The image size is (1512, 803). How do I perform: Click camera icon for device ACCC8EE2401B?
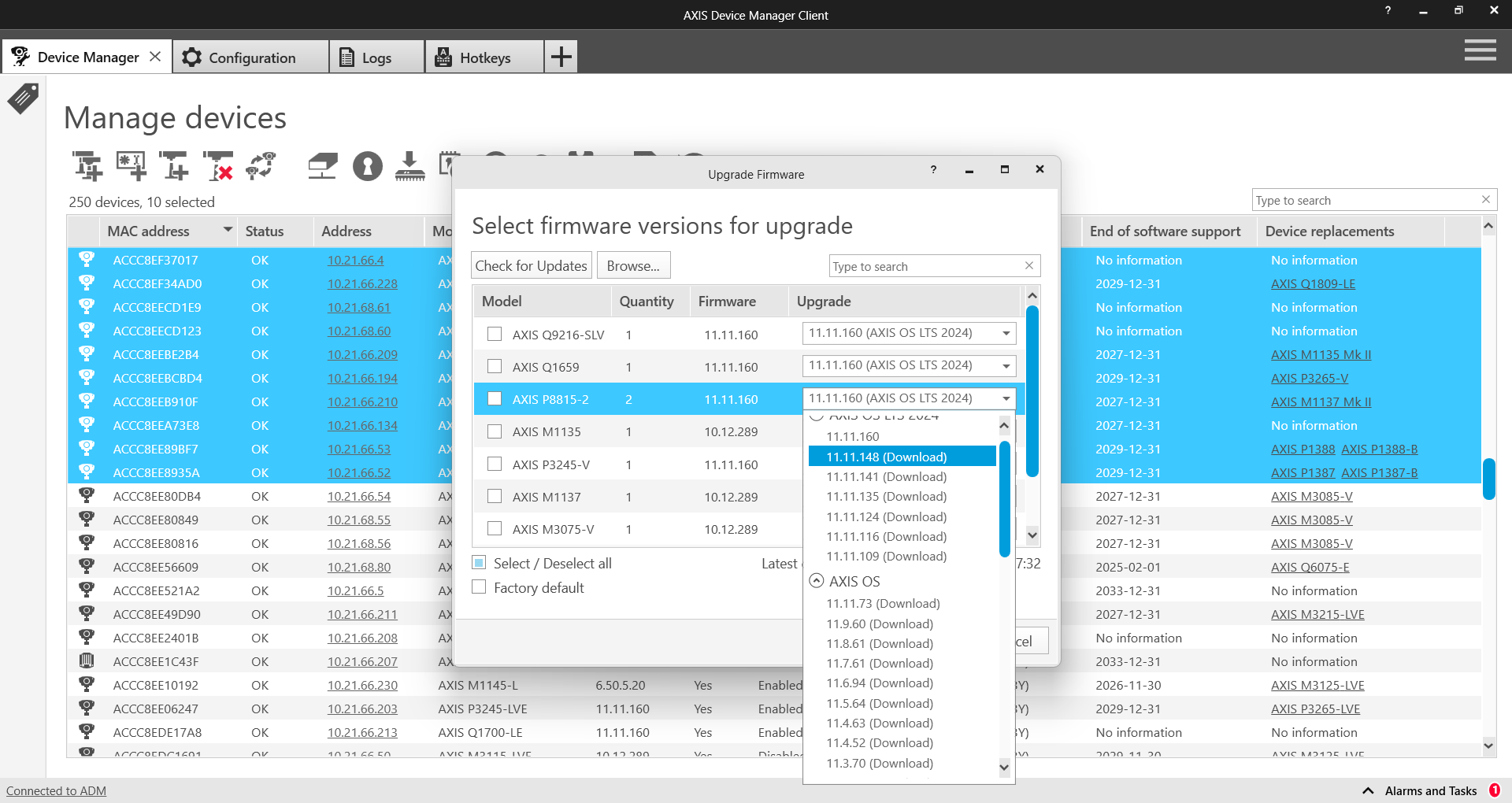87,637
